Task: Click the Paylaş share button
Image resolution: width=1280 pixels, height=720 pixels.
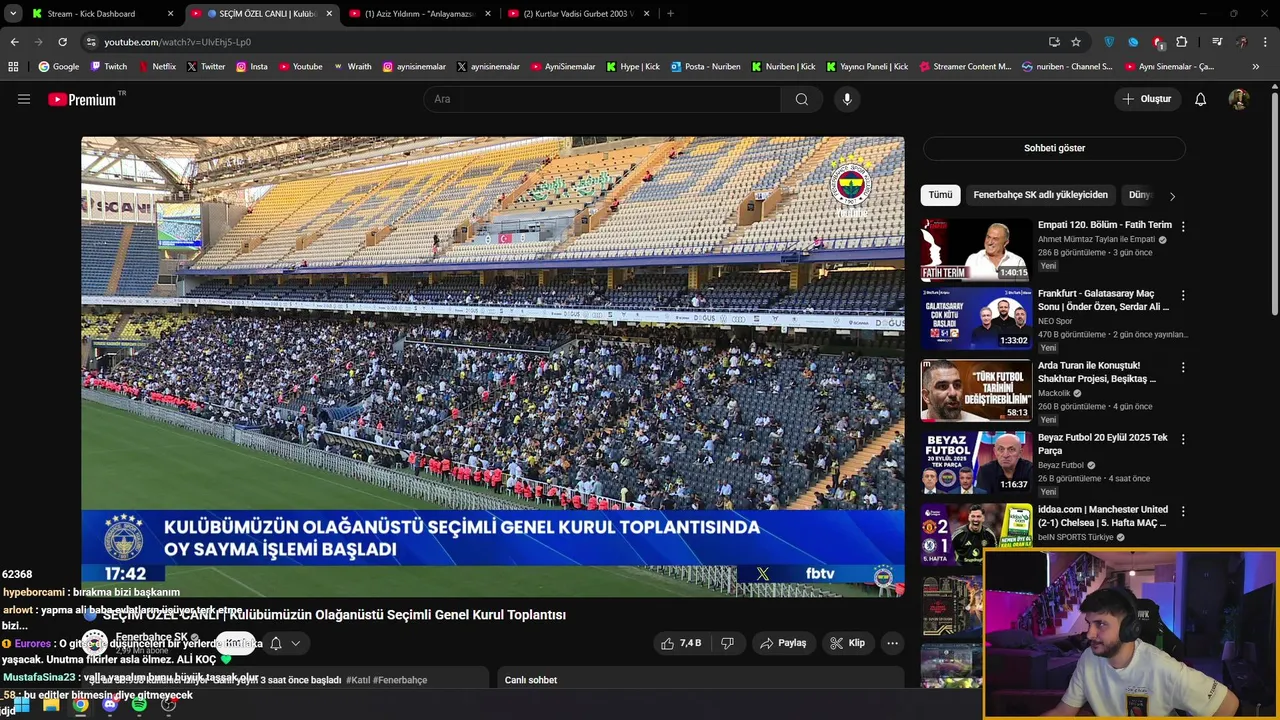Action: (783, 643)
